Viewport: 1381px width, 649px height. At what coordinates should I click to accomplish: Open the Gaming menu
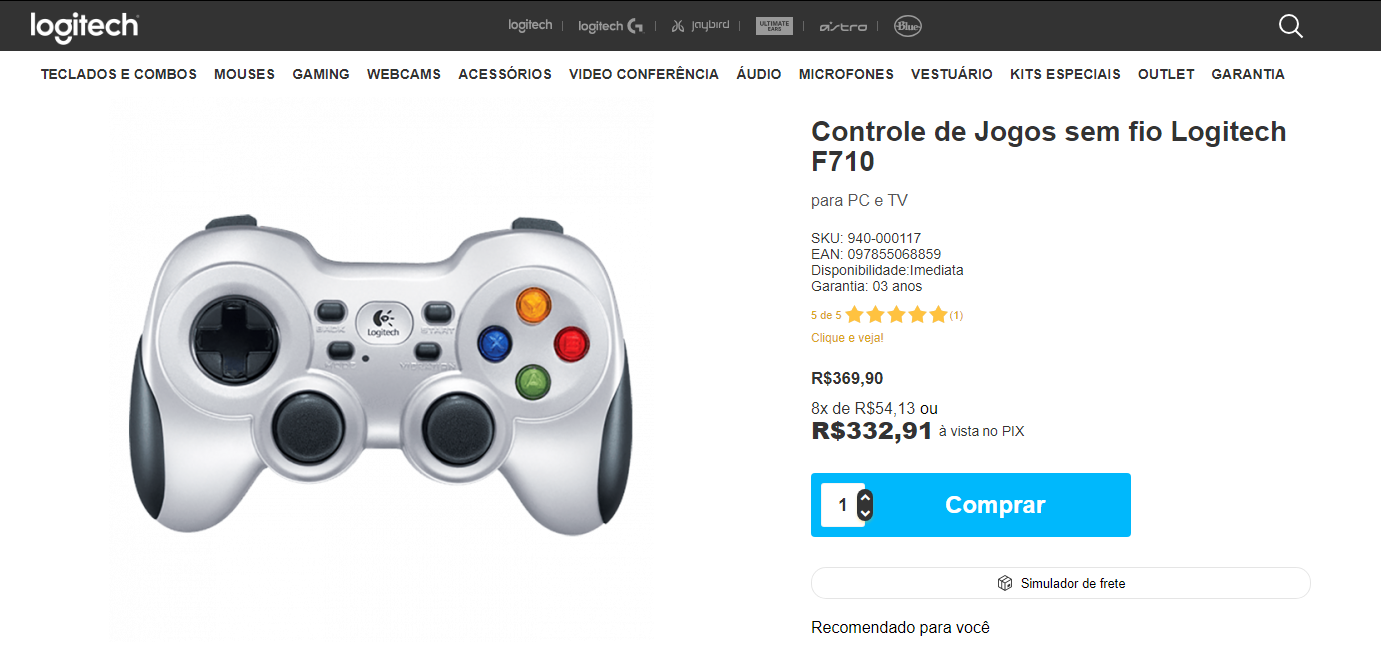[321, 74]
